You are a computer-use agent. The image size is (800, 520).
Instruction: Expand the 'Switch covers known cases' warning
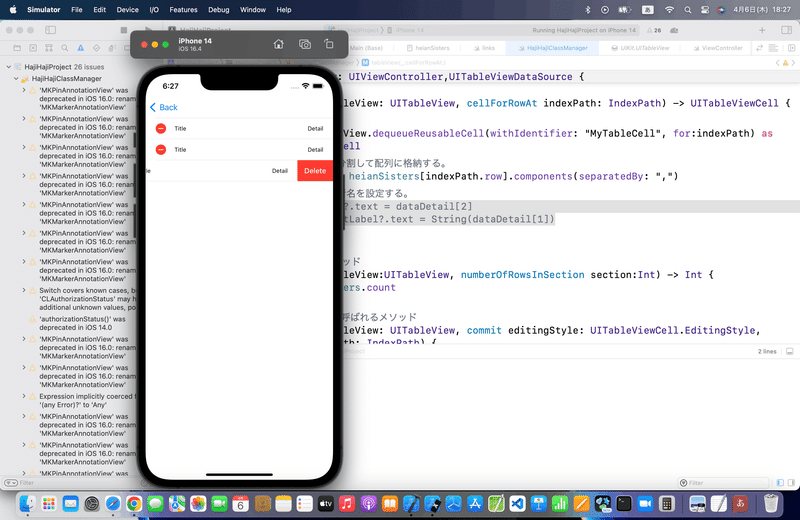[23, 290]
